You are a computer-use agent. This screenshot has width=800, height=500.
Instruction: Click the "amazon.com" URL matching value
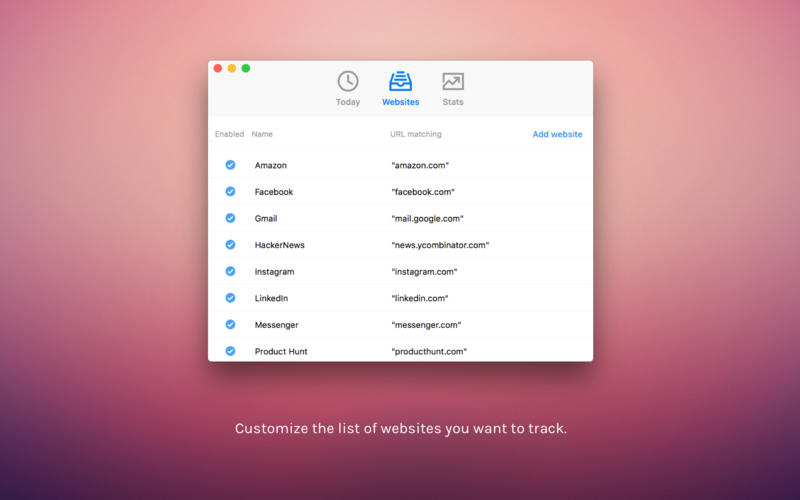click(x=420, y=165)
